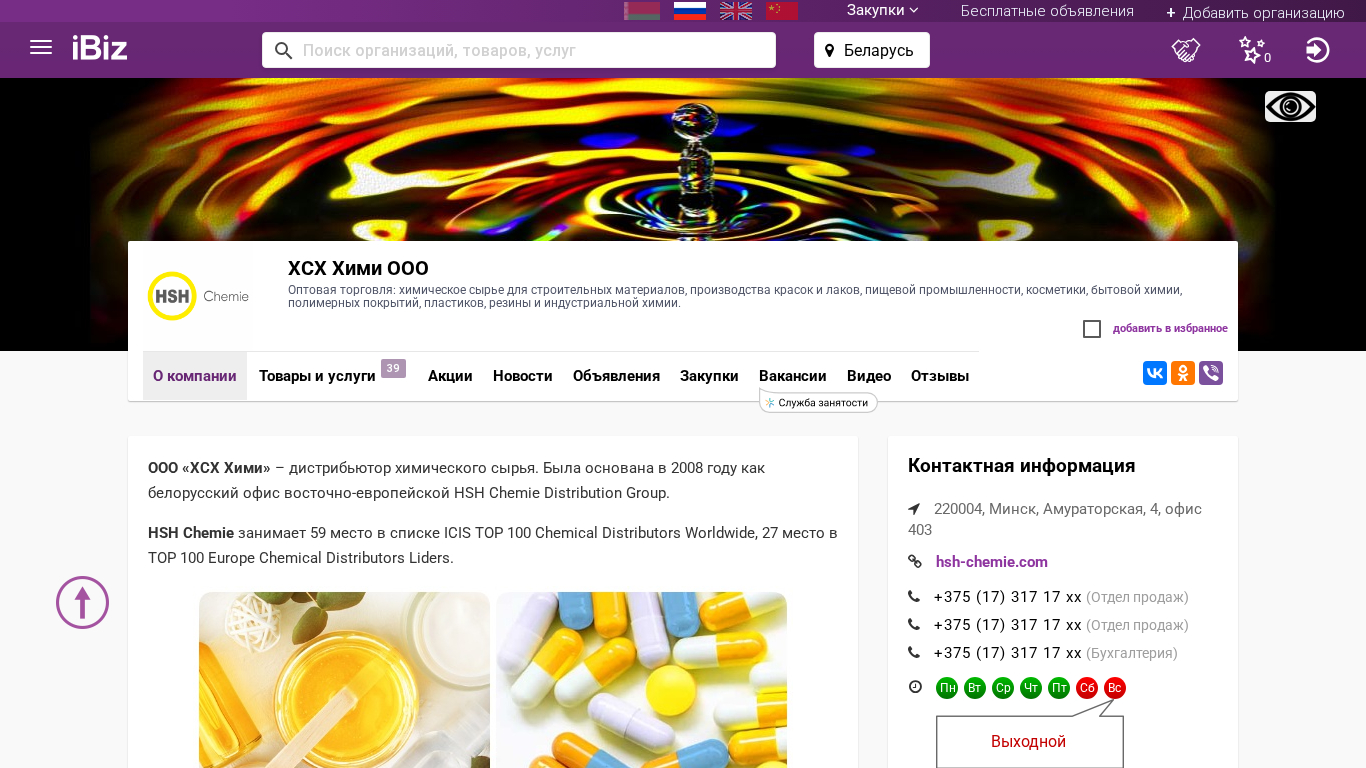1366x768 pixels.
Task: Switch language to Russian flag
Action: click(690, 11)
